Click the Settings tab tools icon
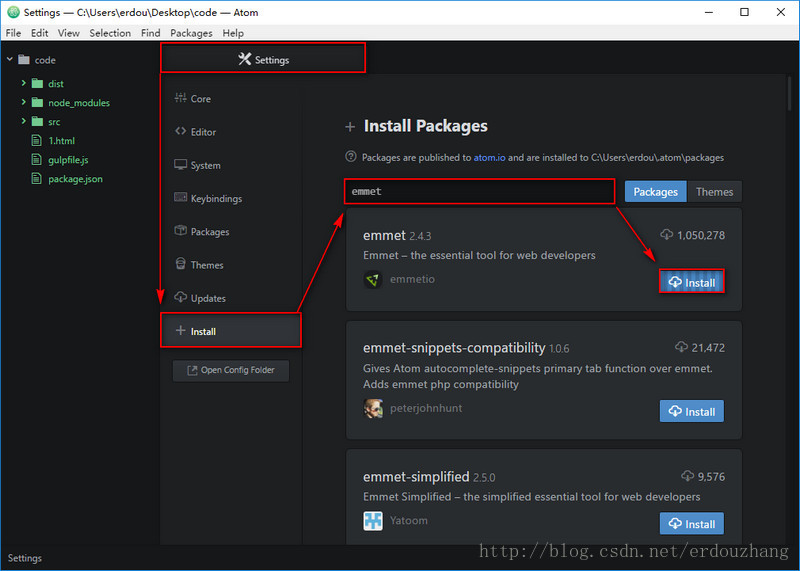 (x=244, y=59)
